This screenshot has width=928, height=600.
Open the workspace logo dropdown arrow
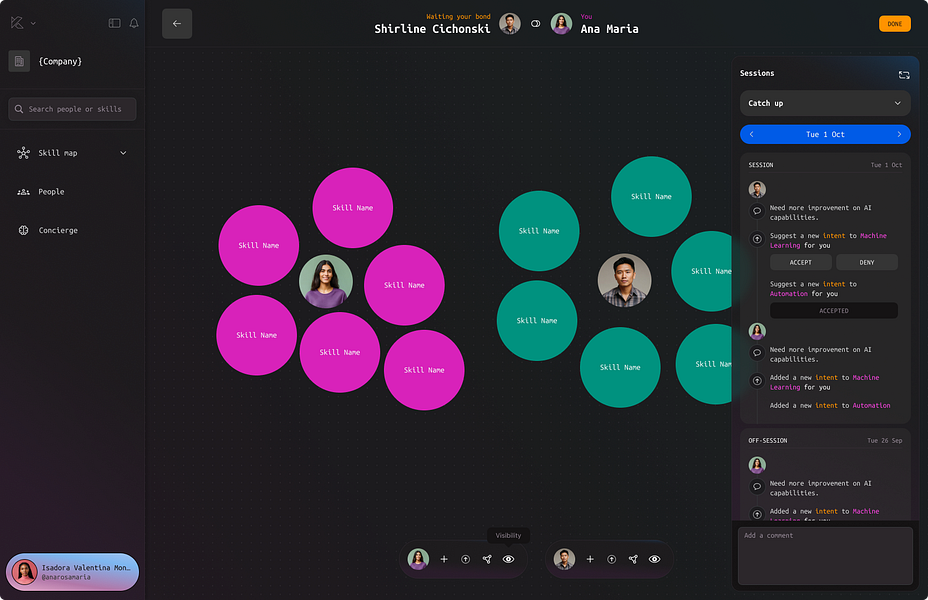(33, 23)
